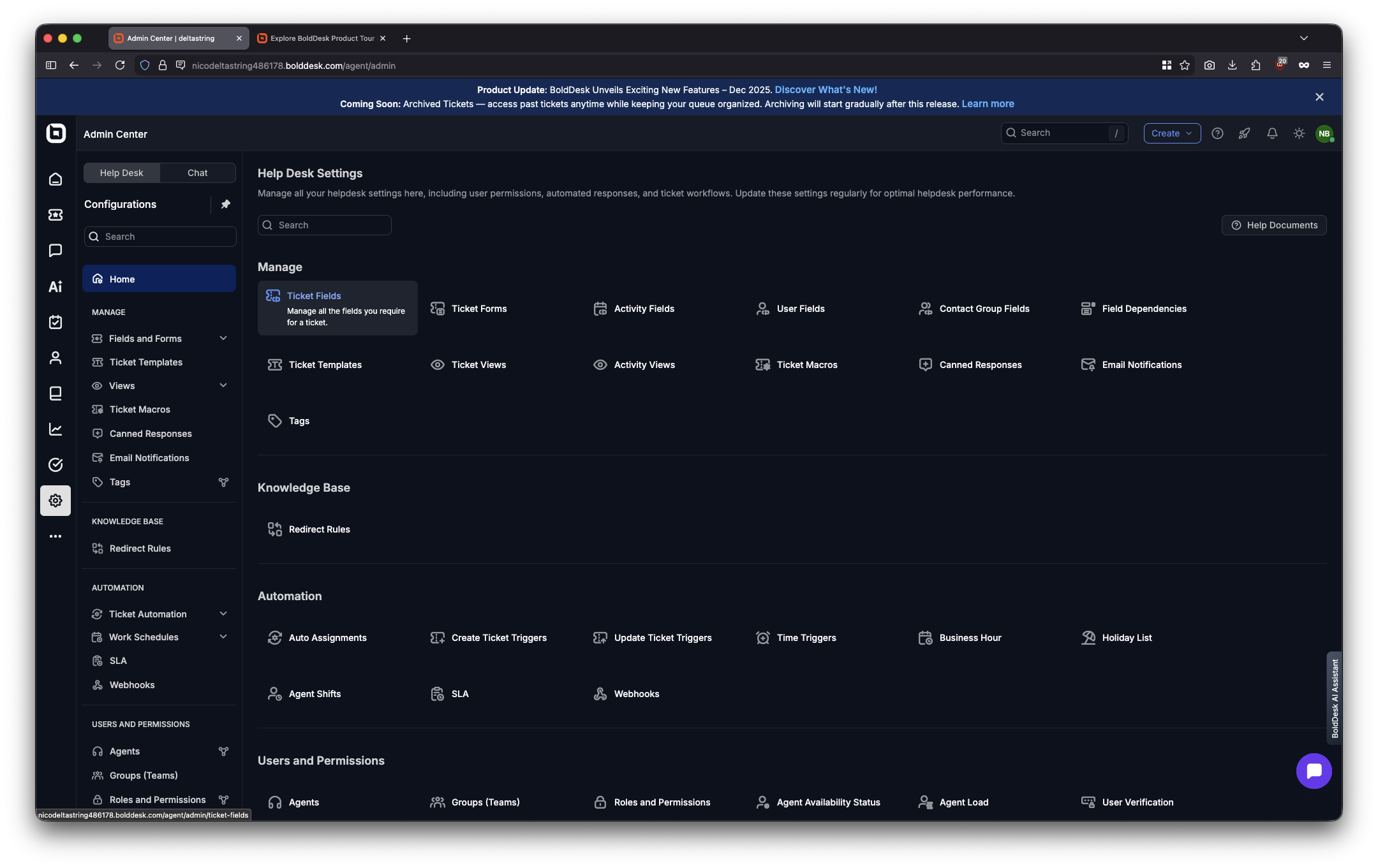The width and height of the screenshot is (1378, 868).
Task: Open the NB user profile avatar
Action: coord(1324,134)
